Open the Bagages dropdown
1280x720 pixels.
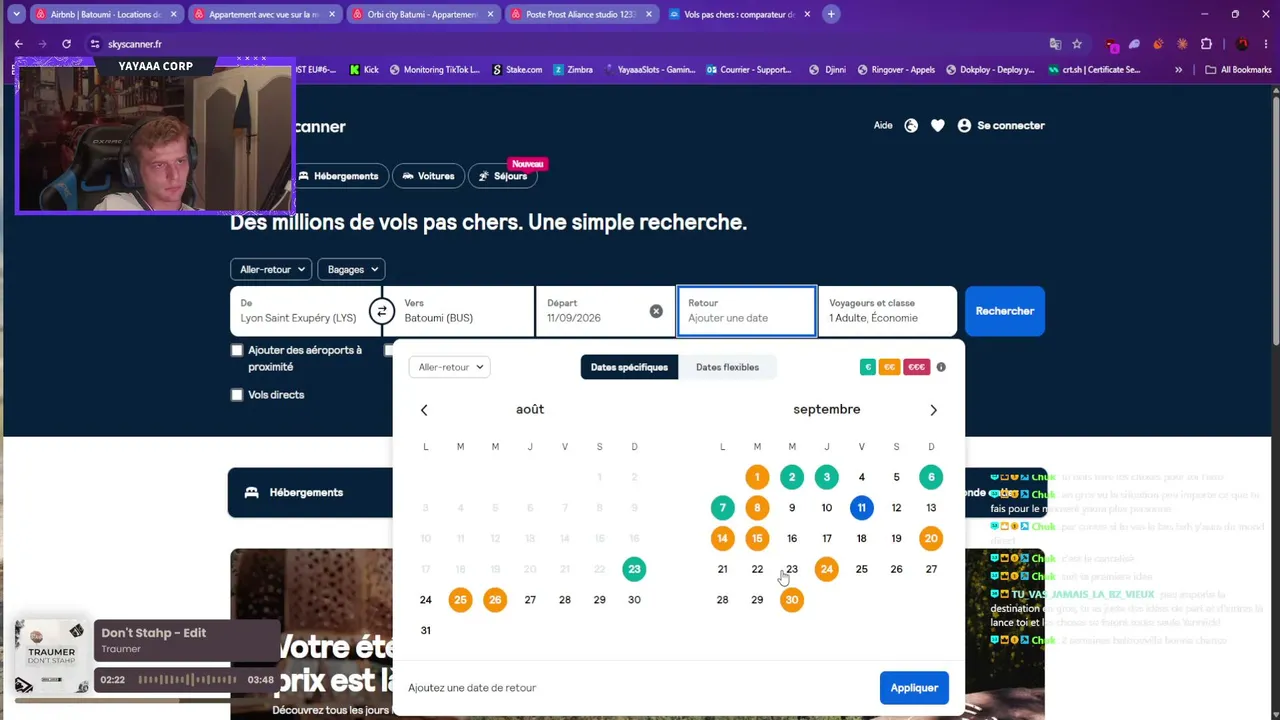tap(351, 269)
